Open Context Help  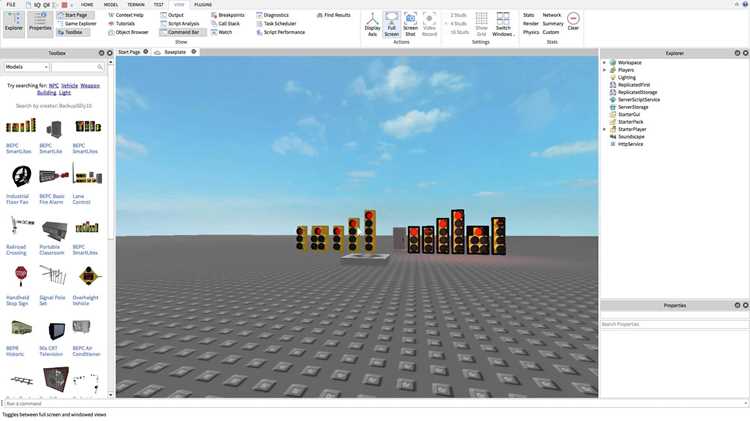(x=126, y=15)
